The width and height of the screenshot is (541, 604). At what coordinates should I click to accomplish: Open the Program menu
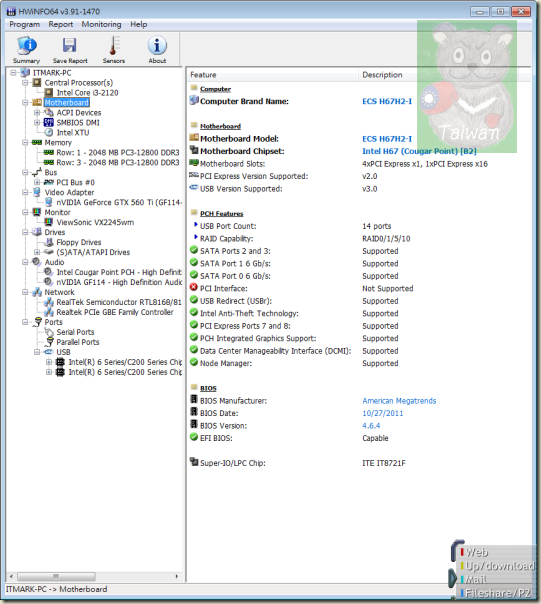pos(25,24)
